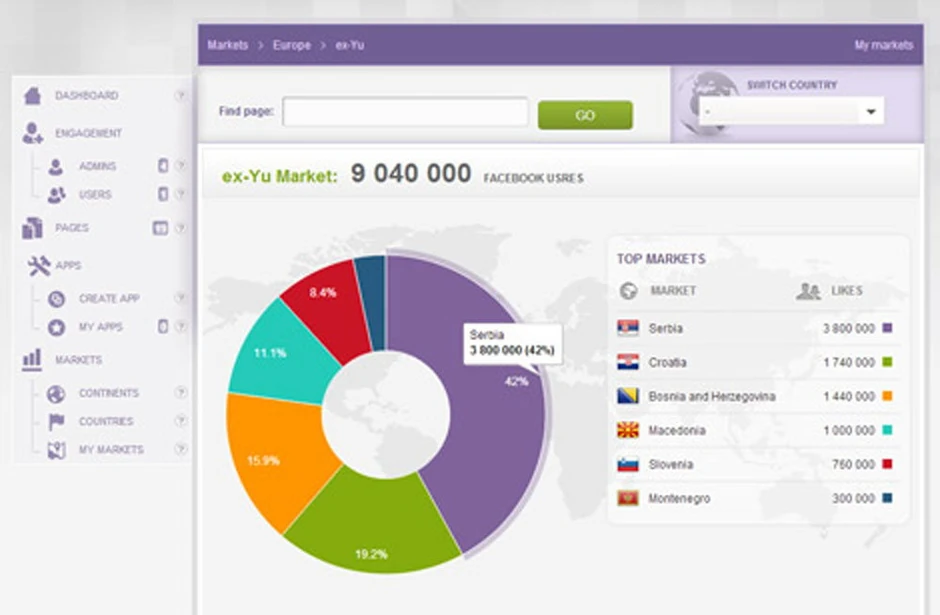Image resolution: width=940 pixels, height=615 pixels.
Task: Click the Europe breadcrumb link
Action: point(292,46)
